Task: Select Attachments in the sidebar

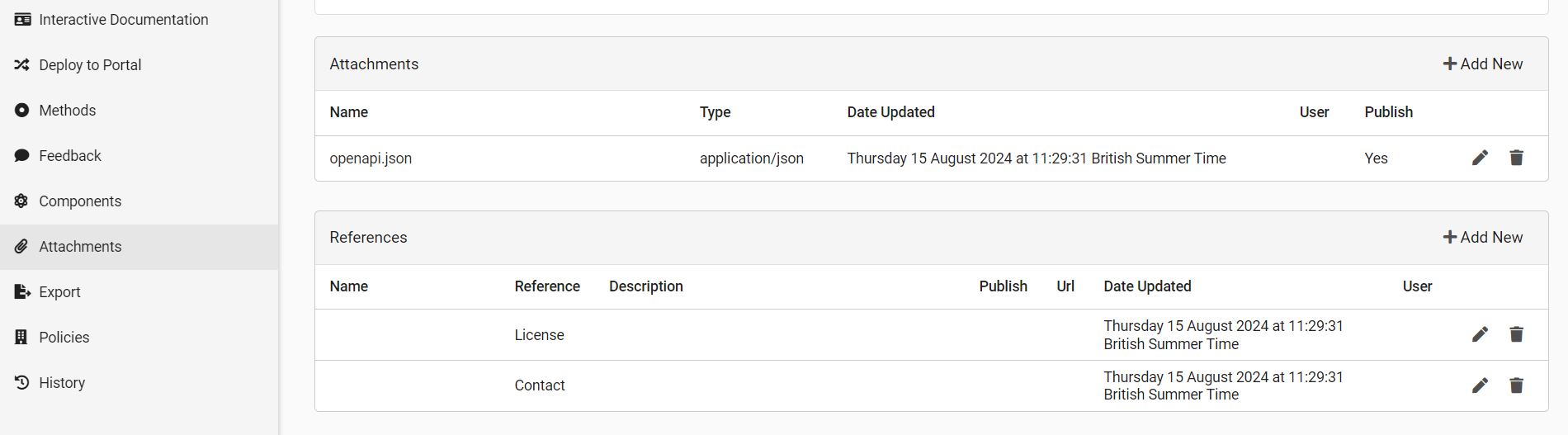Action: point(139,246)
